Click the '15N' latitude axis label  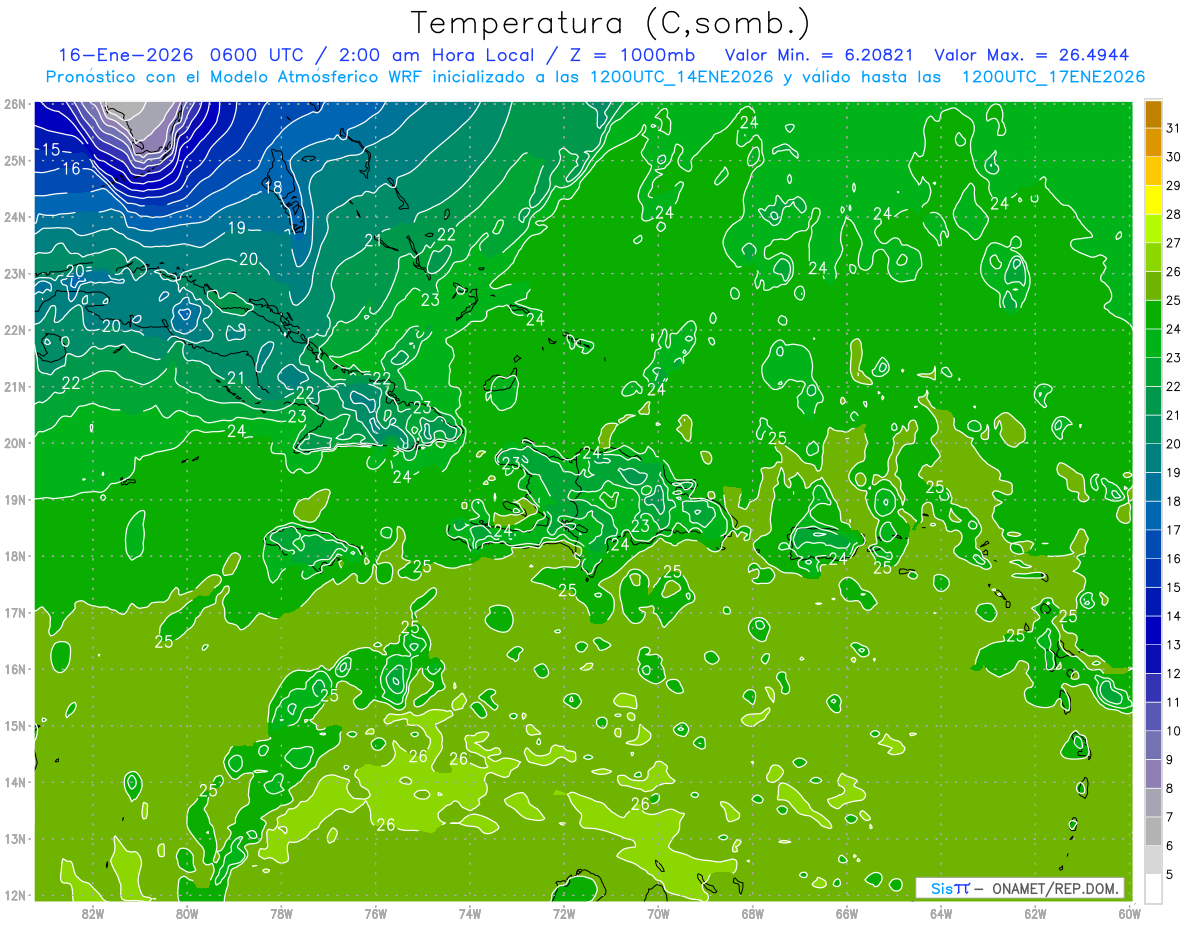tap(15, 725)
